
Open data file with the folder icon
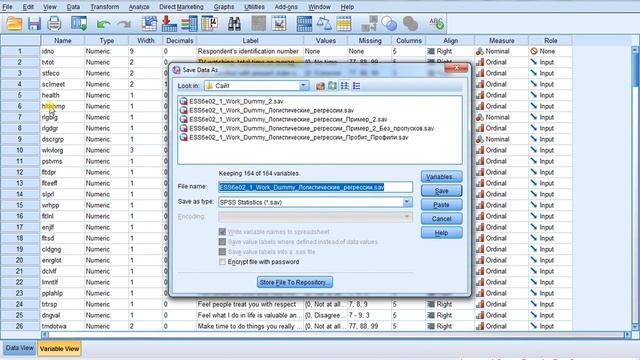(x=14, y=24)
